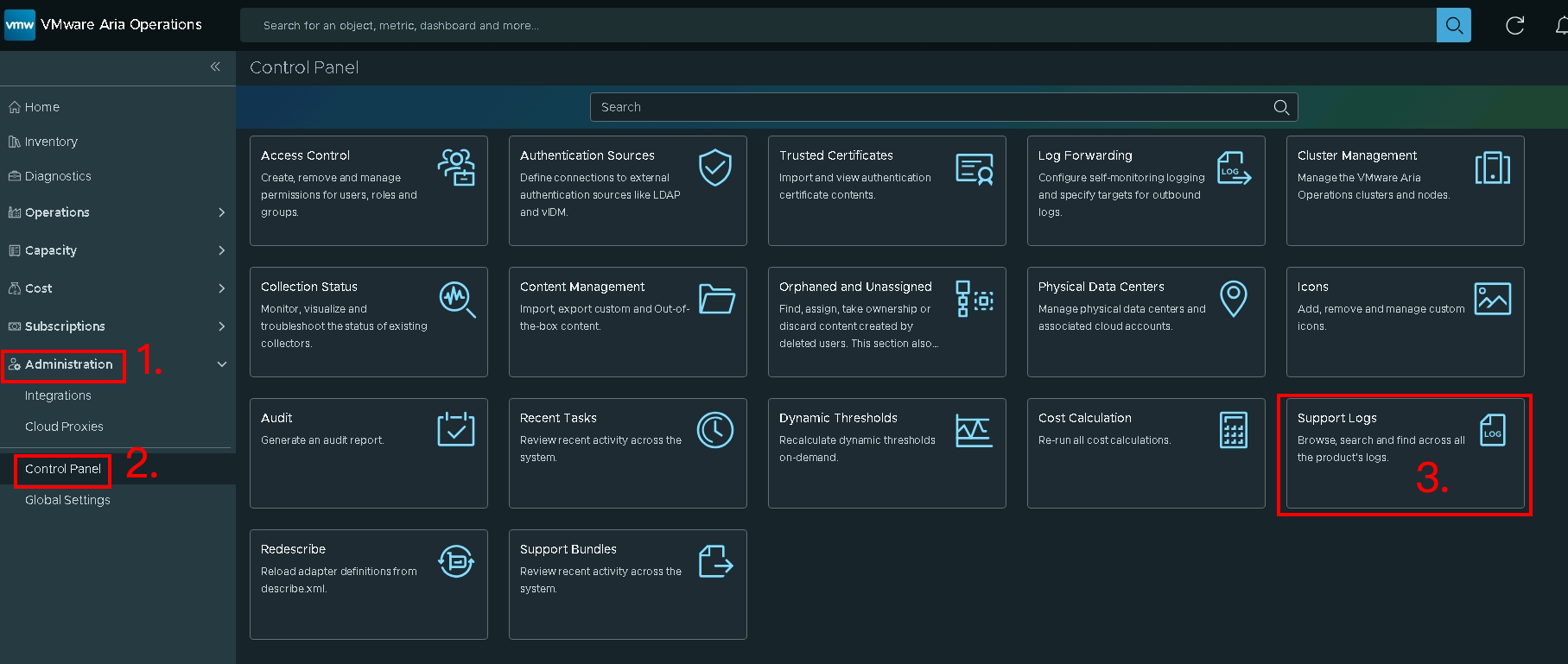Click the Orphaned and Unassigned icon
Viewport: 1568px width, 664px height.
pos(974,299)
